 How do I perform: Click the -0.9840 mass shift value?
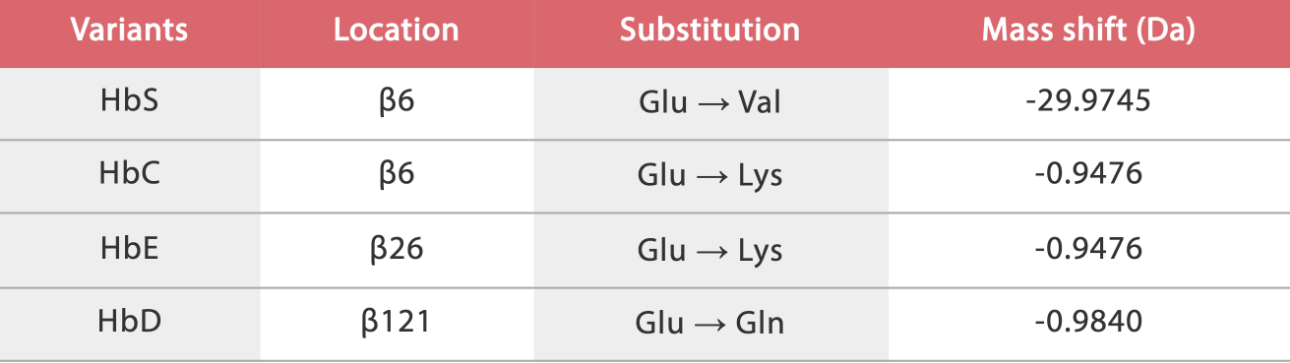(1088, 321)
